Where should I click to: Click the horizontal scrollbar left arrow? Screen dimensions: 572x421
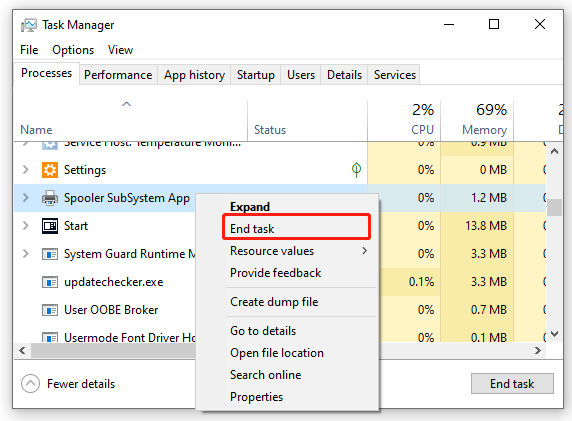[x=23, y=351]
